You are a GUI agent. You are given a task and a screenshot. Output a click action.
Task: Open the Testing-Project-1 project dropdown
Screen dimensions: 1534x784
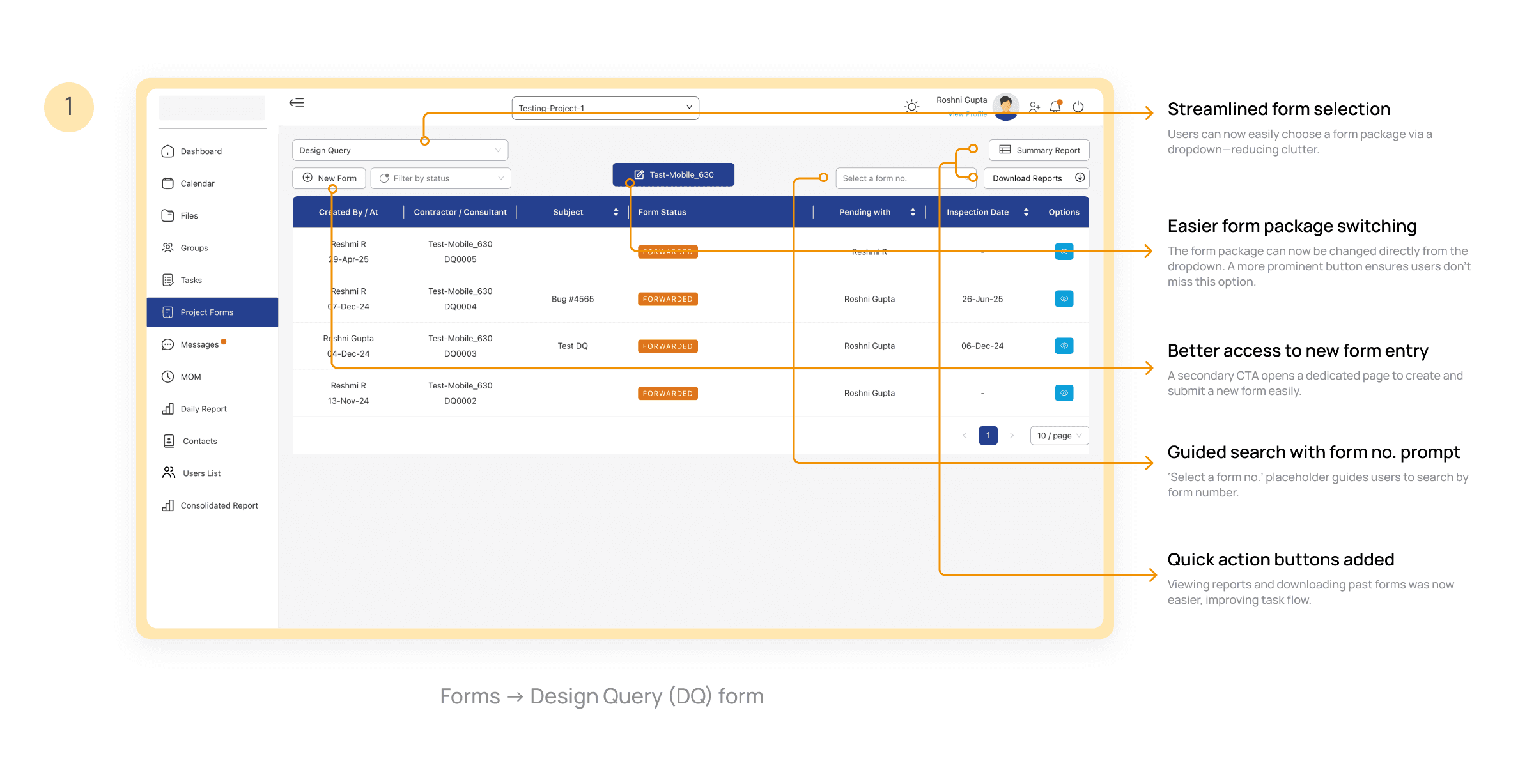605,108
